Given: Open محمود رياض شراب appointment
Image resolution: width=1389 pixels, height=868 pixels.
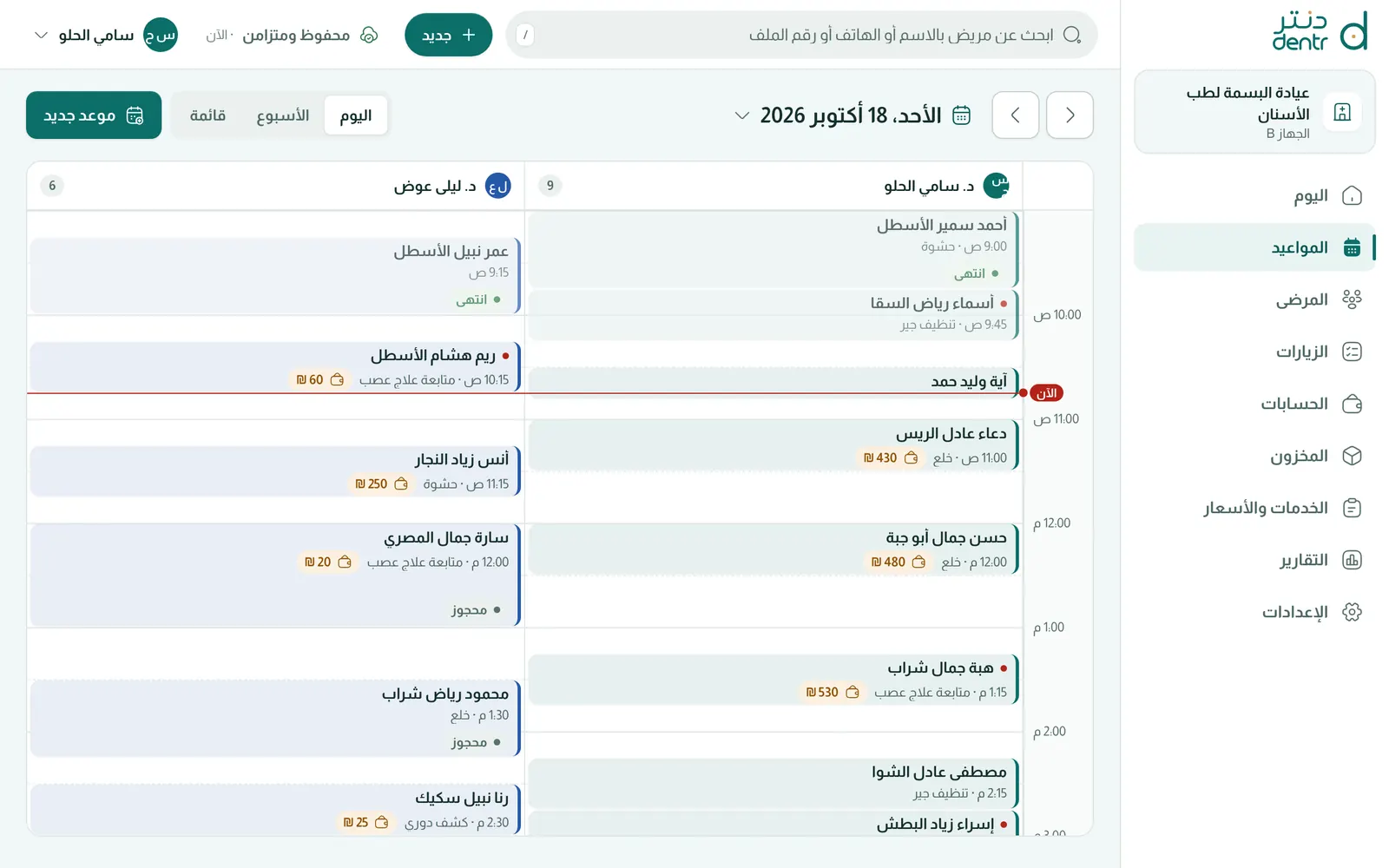Looking at the screenshot, I should (x=275, y=718).
